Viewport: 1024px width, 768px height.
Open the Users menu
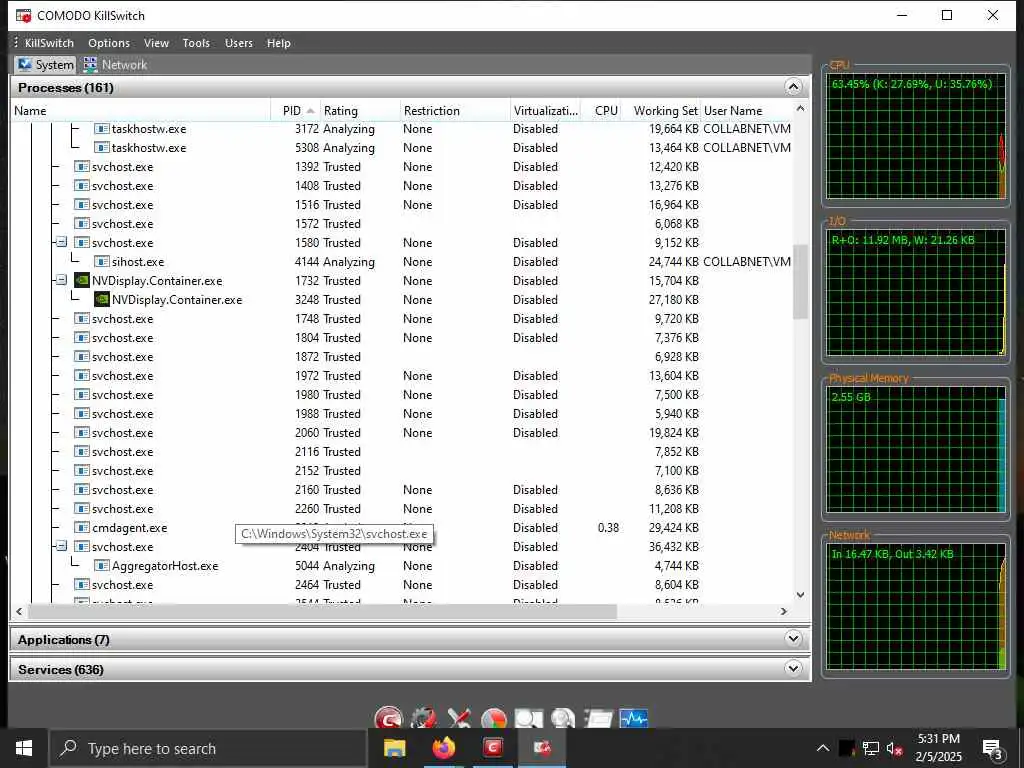point(238,43)
